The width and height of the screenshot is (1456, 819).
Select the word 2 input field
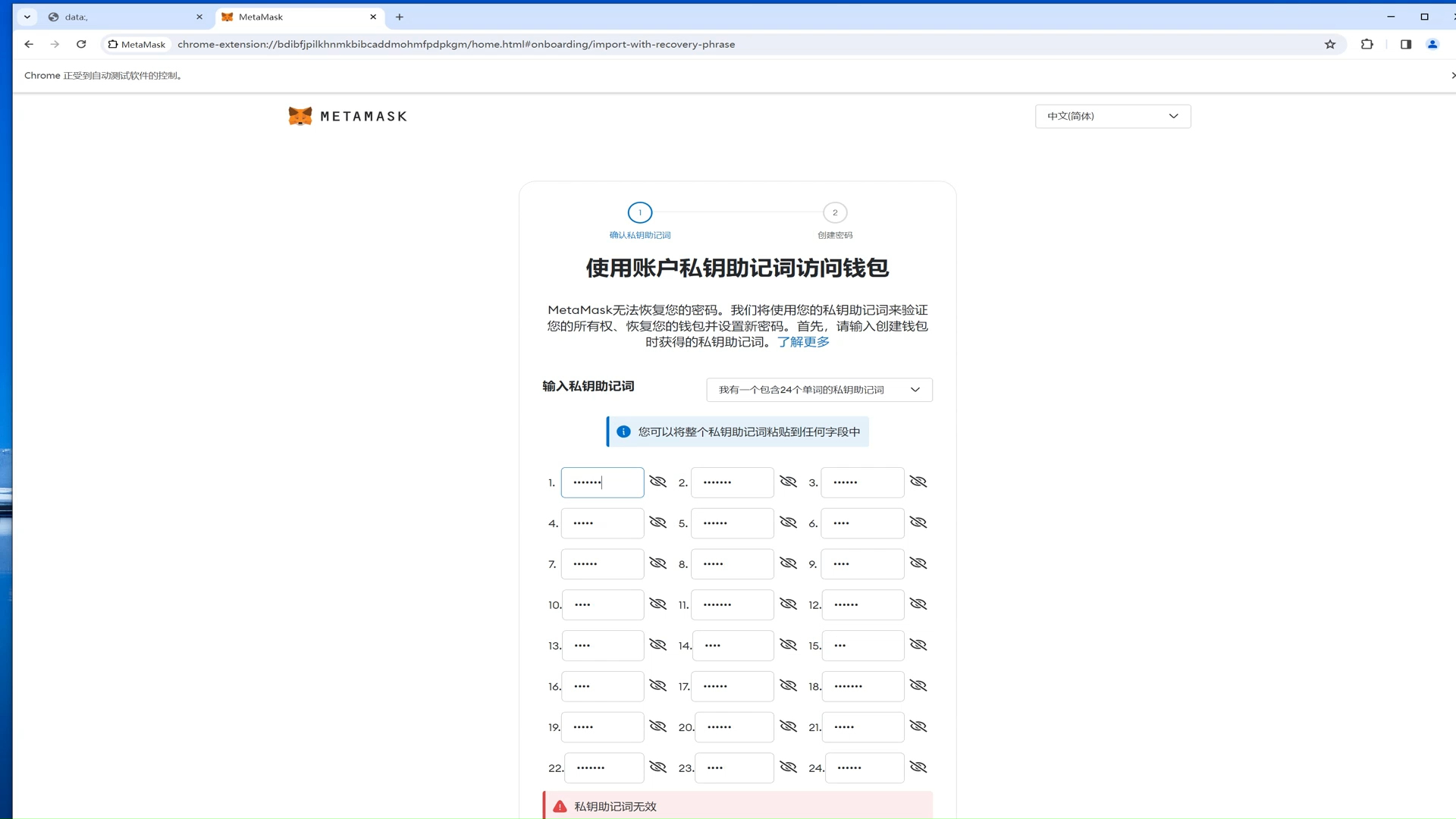point(733,482)
